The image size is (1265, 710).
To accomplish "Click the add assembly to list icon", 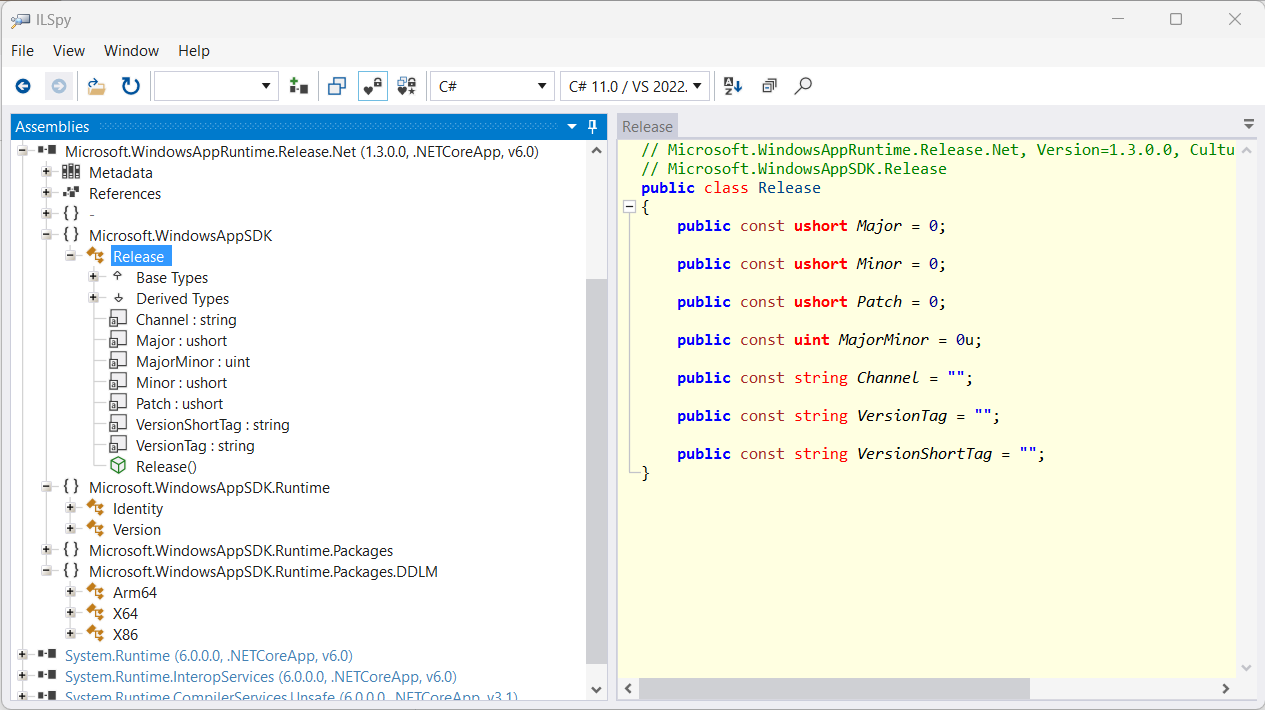I will [298, 86].
